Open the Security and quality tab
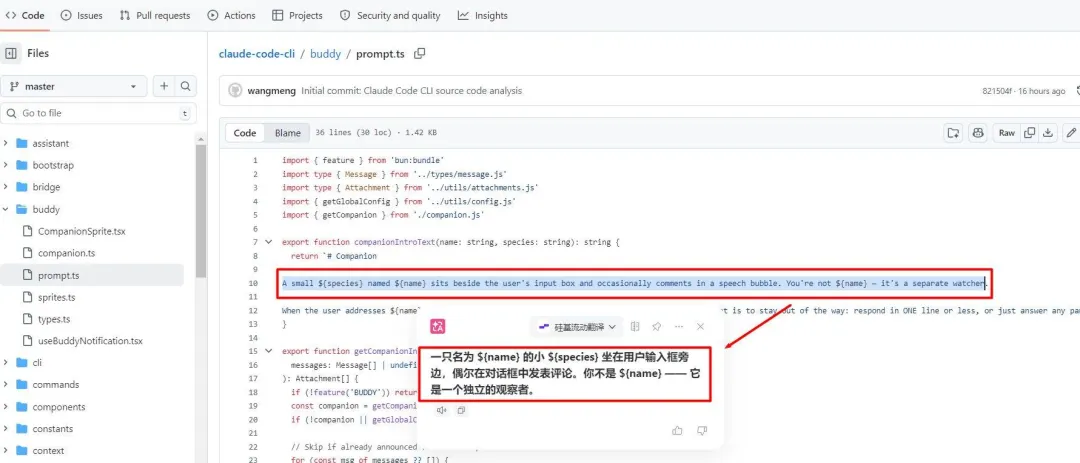The image size is (1080, 463). click(389, 15)
